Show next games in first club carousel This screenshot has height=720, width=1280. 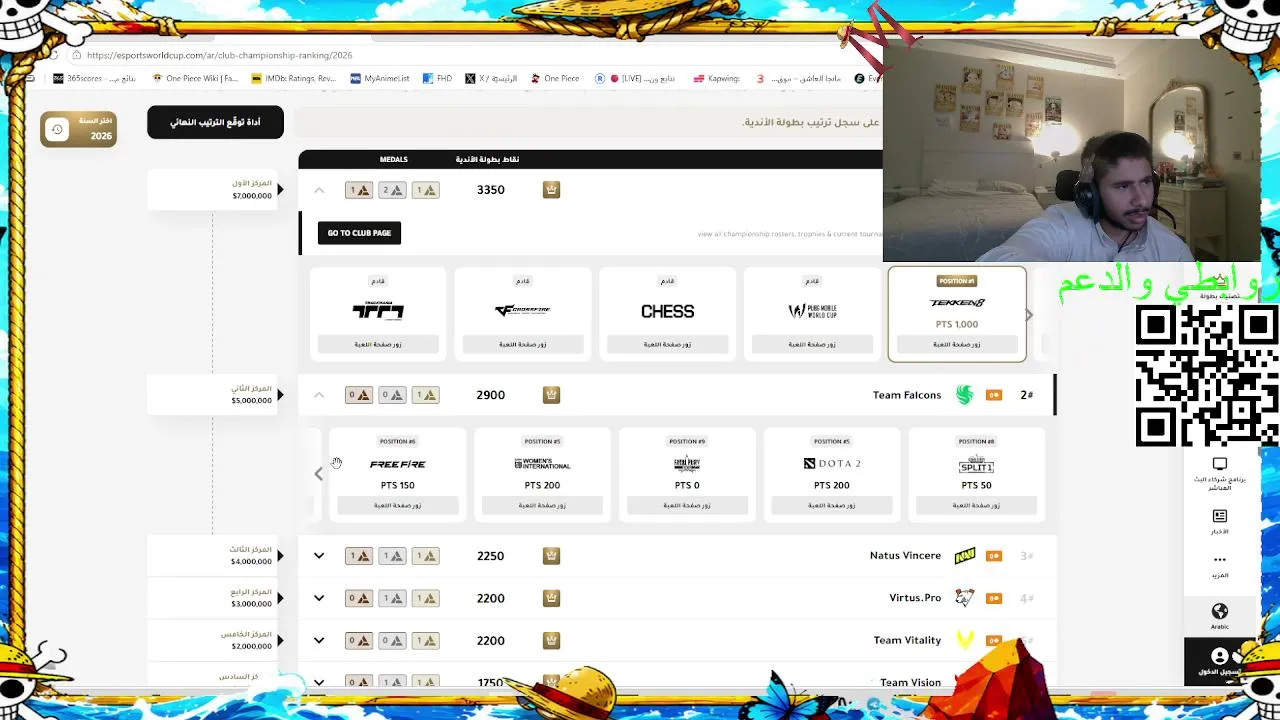[x=1028, y=315]
